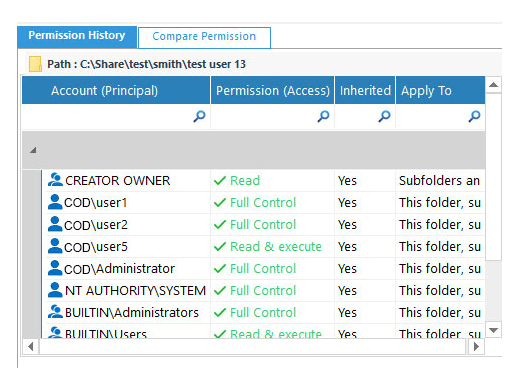Click checkmark icon in CREATOR OWNER row
The width and height of the screenshot is (520, 382).
coord(220,181)
